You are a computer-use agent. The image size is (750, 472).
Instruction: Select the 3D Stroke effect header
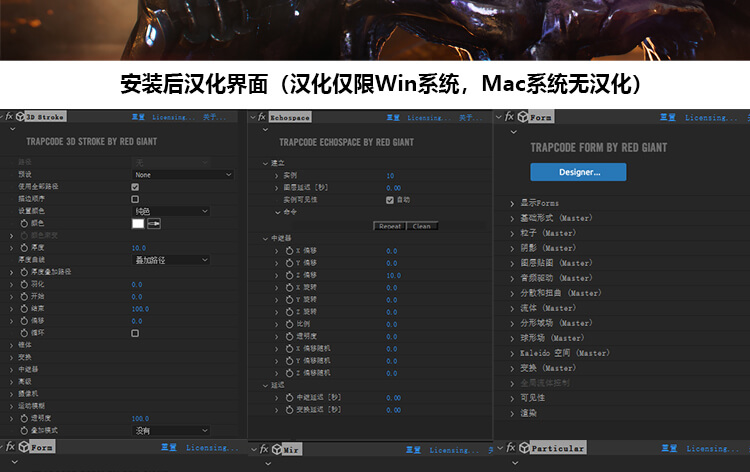[45, 116]
